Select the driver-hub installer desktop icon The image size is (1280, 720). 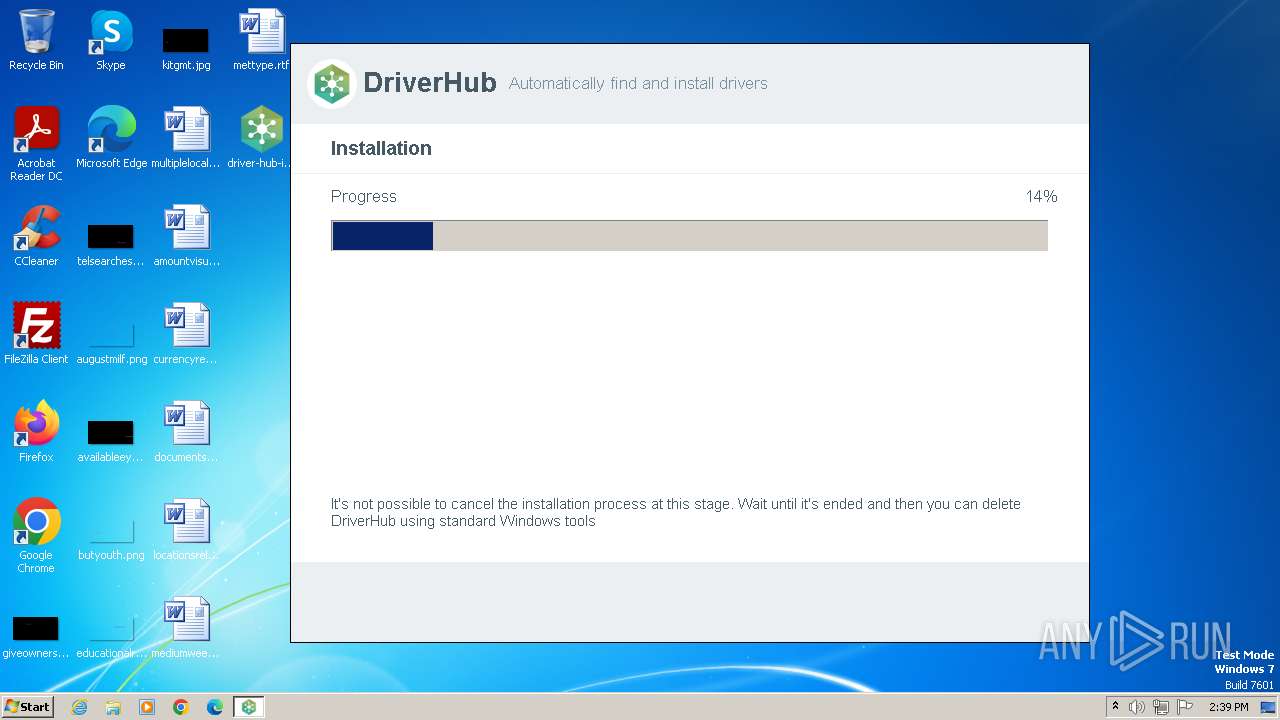(x=261, y=138)
